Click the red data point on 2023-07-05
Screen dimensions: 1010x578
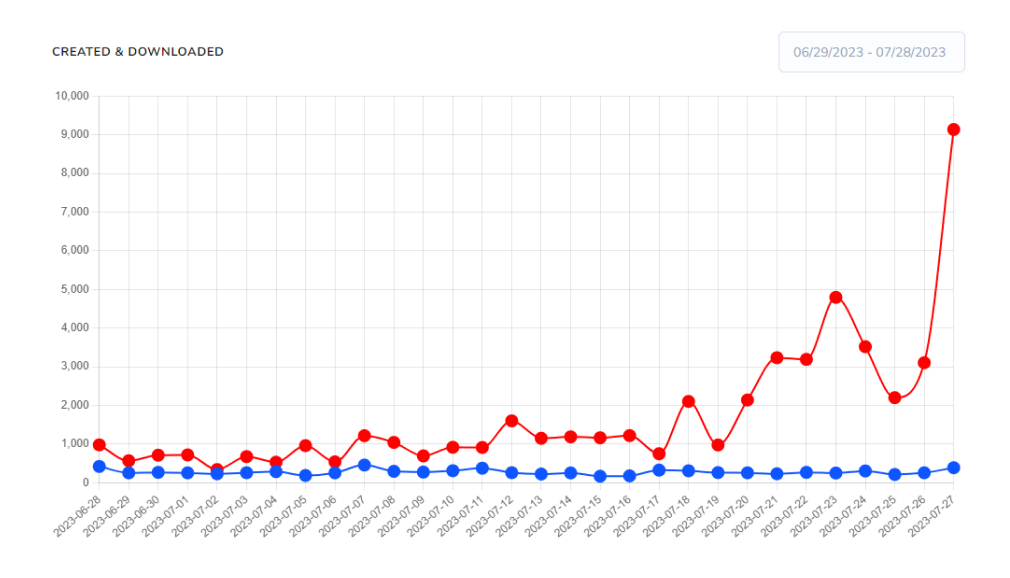[x=305, y=445]
